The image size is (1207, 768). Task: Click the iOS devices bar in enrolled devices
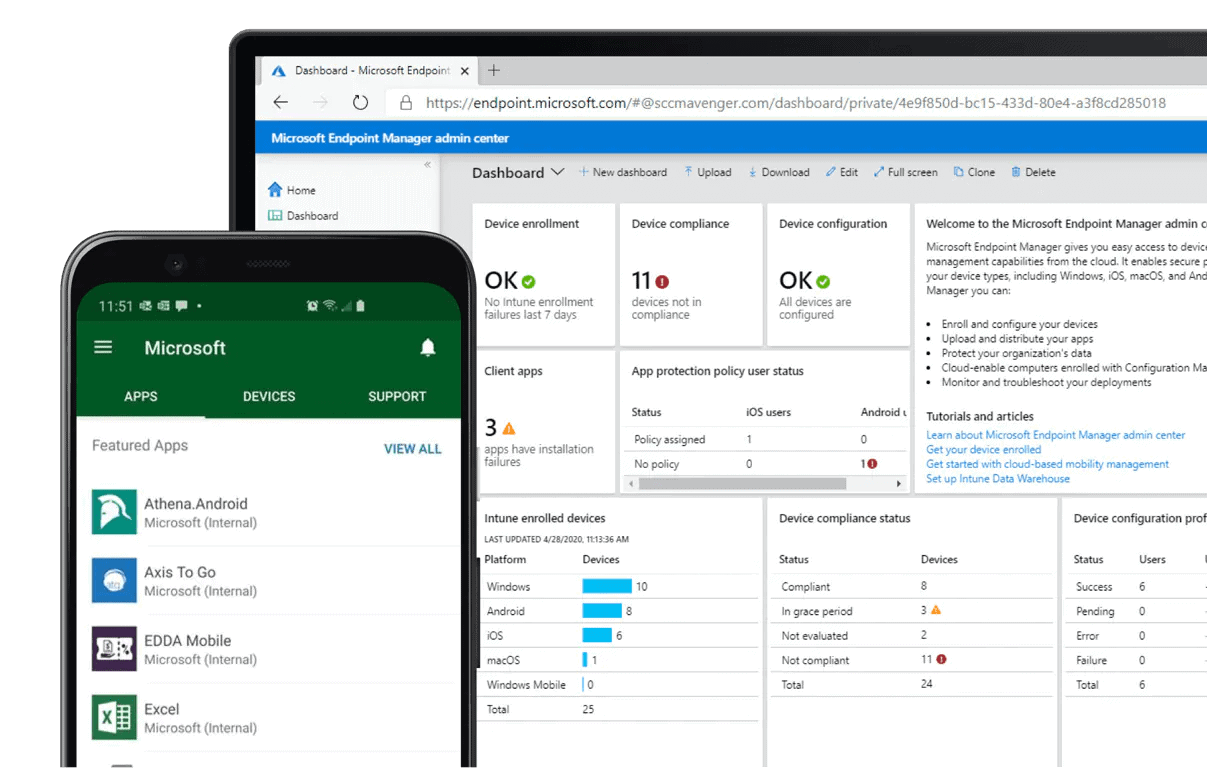point(597,635)
